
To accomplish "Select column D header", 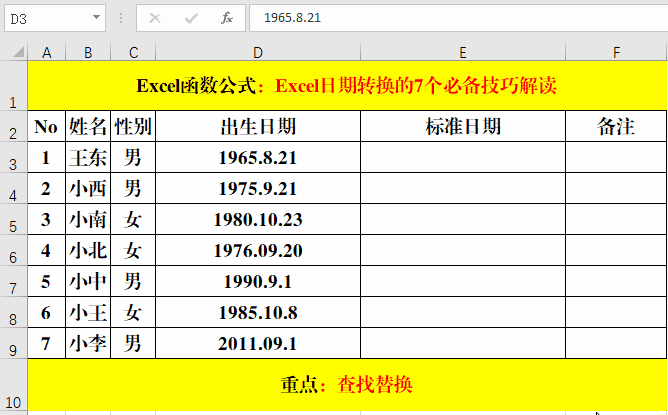I will 258,52.
